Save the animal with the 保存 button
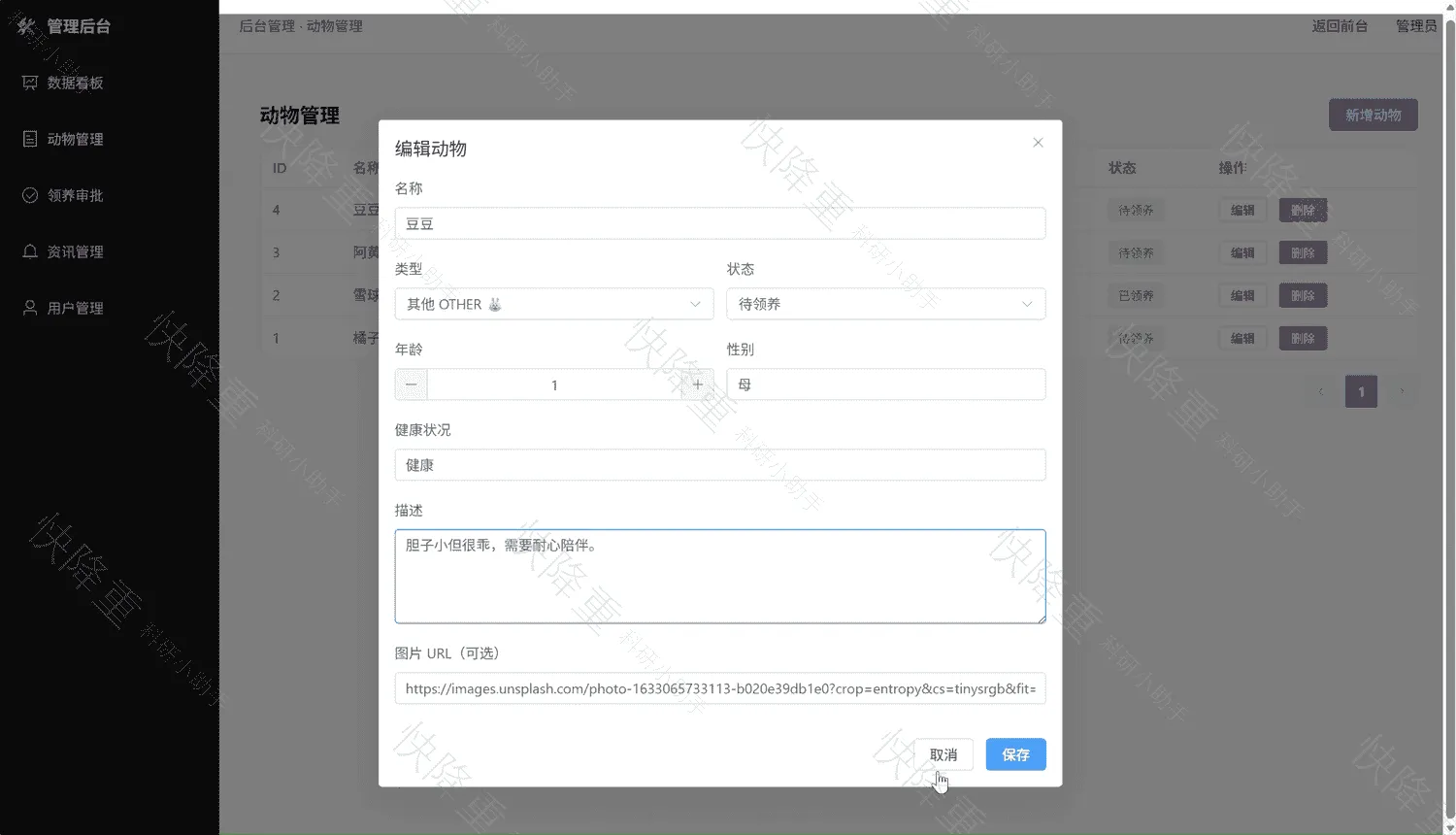 point(1016,754)
